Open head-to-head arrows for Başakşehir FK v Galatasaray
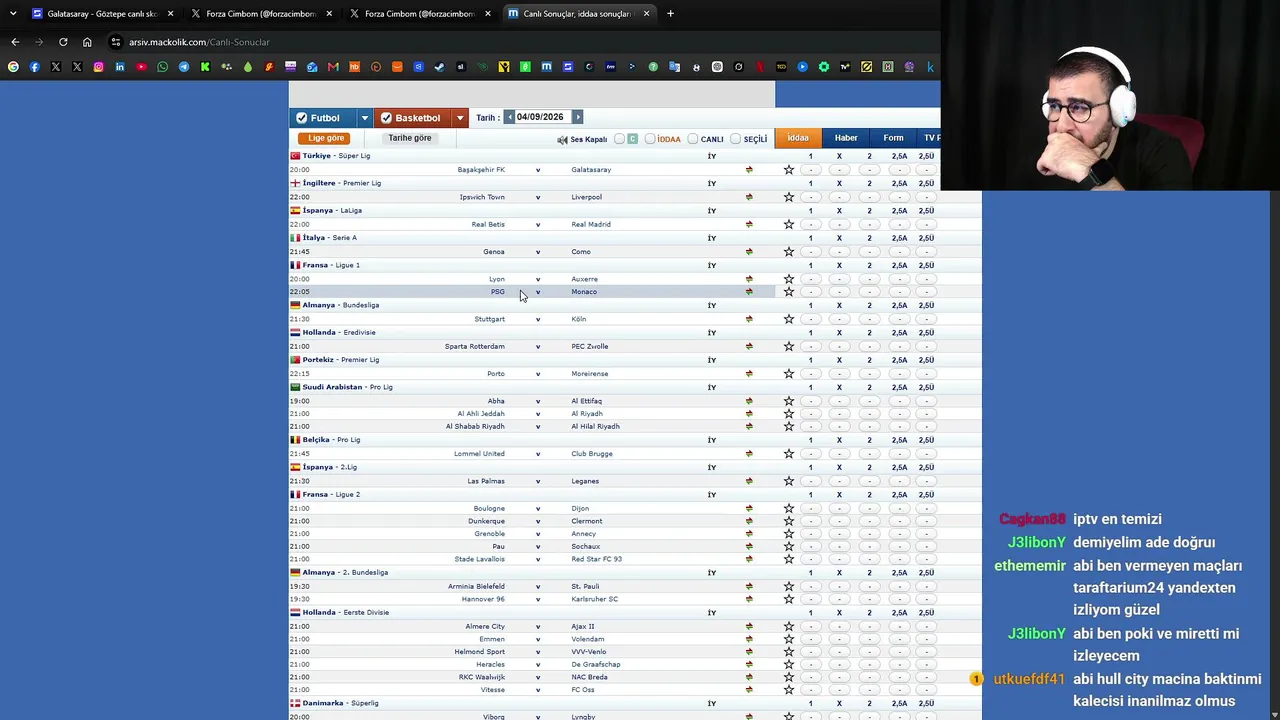Screen dimensions: 1280x720 click(749, 170)
